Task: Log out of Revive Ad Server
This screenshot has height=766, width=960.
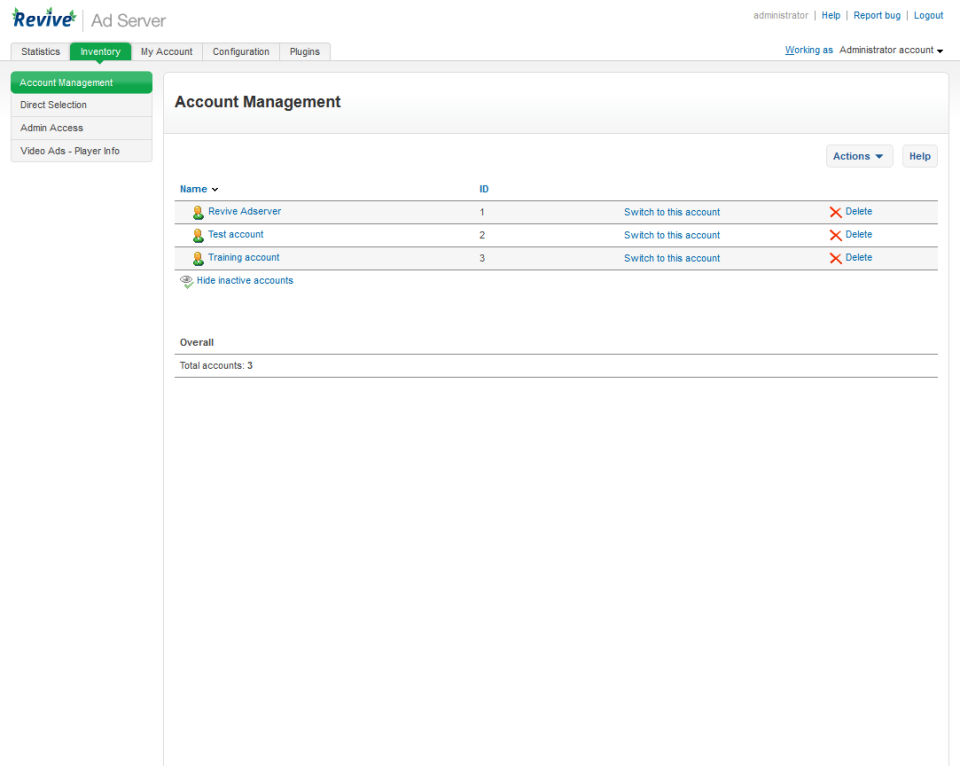Action: (928, 15)
